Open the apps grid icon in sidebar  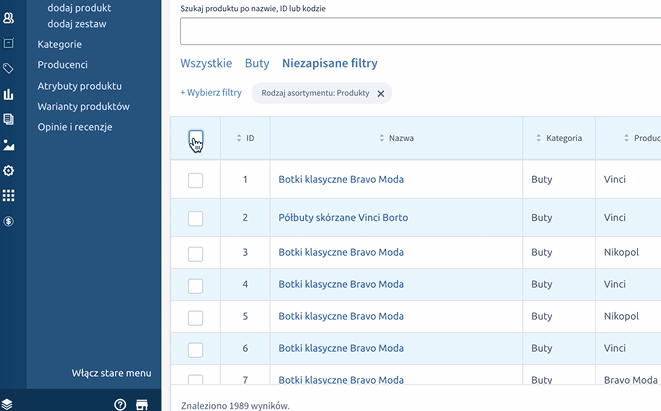pyautogui.click(x=8, y=196)
